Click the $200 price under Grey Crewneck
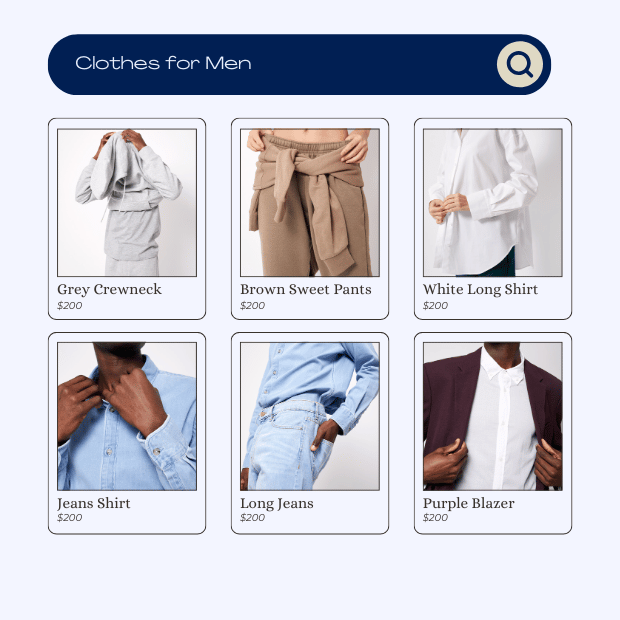 (70, 305)
